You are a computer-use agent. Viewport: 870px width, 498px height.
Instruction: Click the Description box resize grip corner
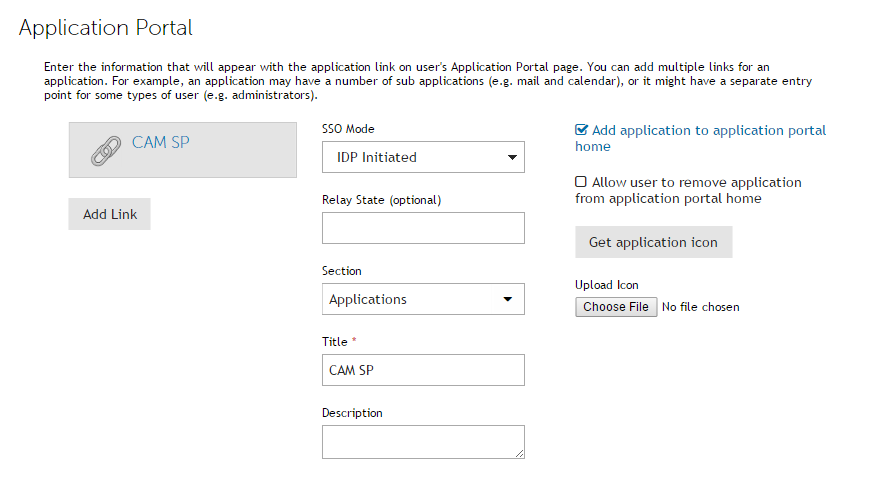point(519,454)
